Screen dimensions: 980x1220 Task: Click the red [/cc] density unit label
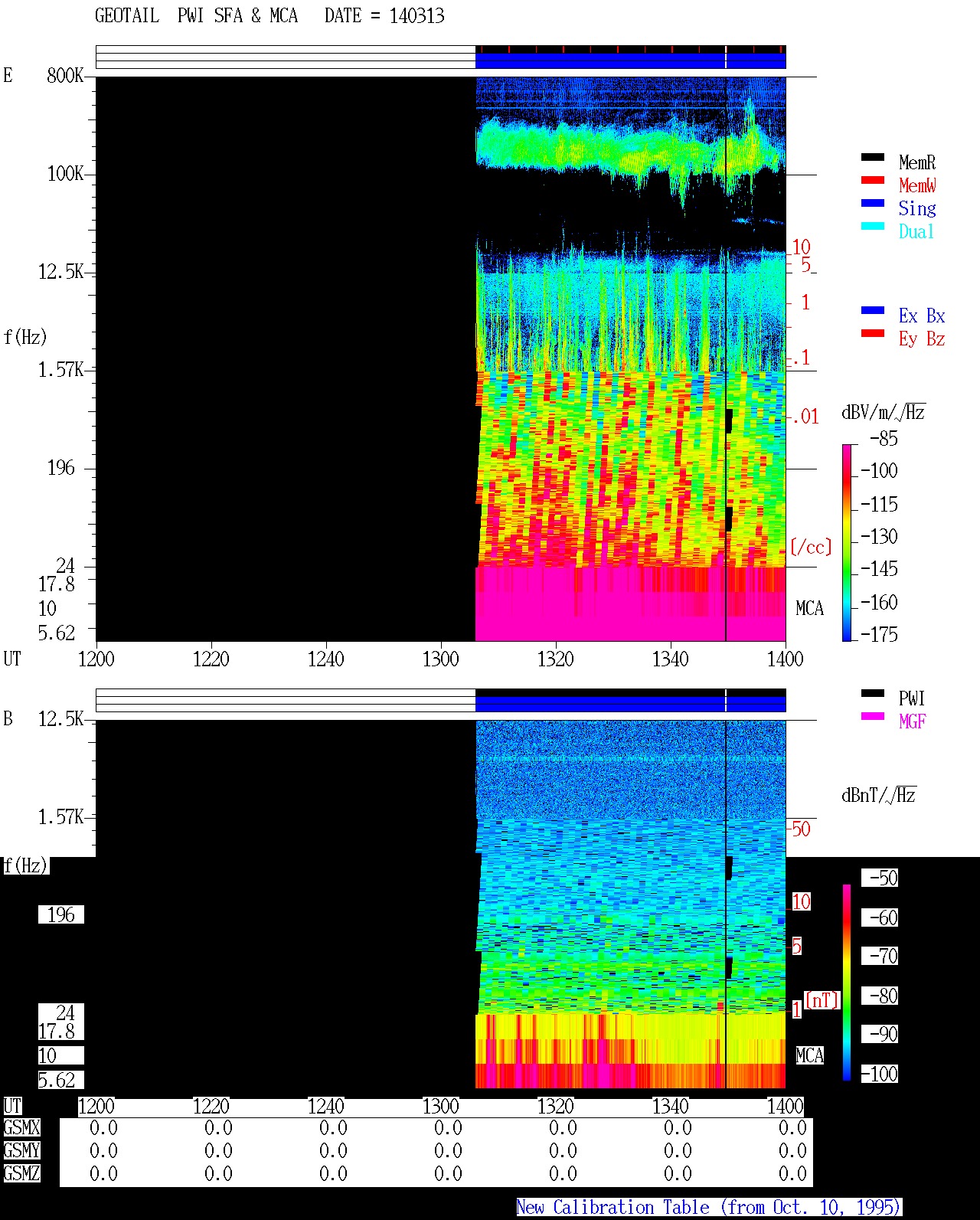coord(811,547)
